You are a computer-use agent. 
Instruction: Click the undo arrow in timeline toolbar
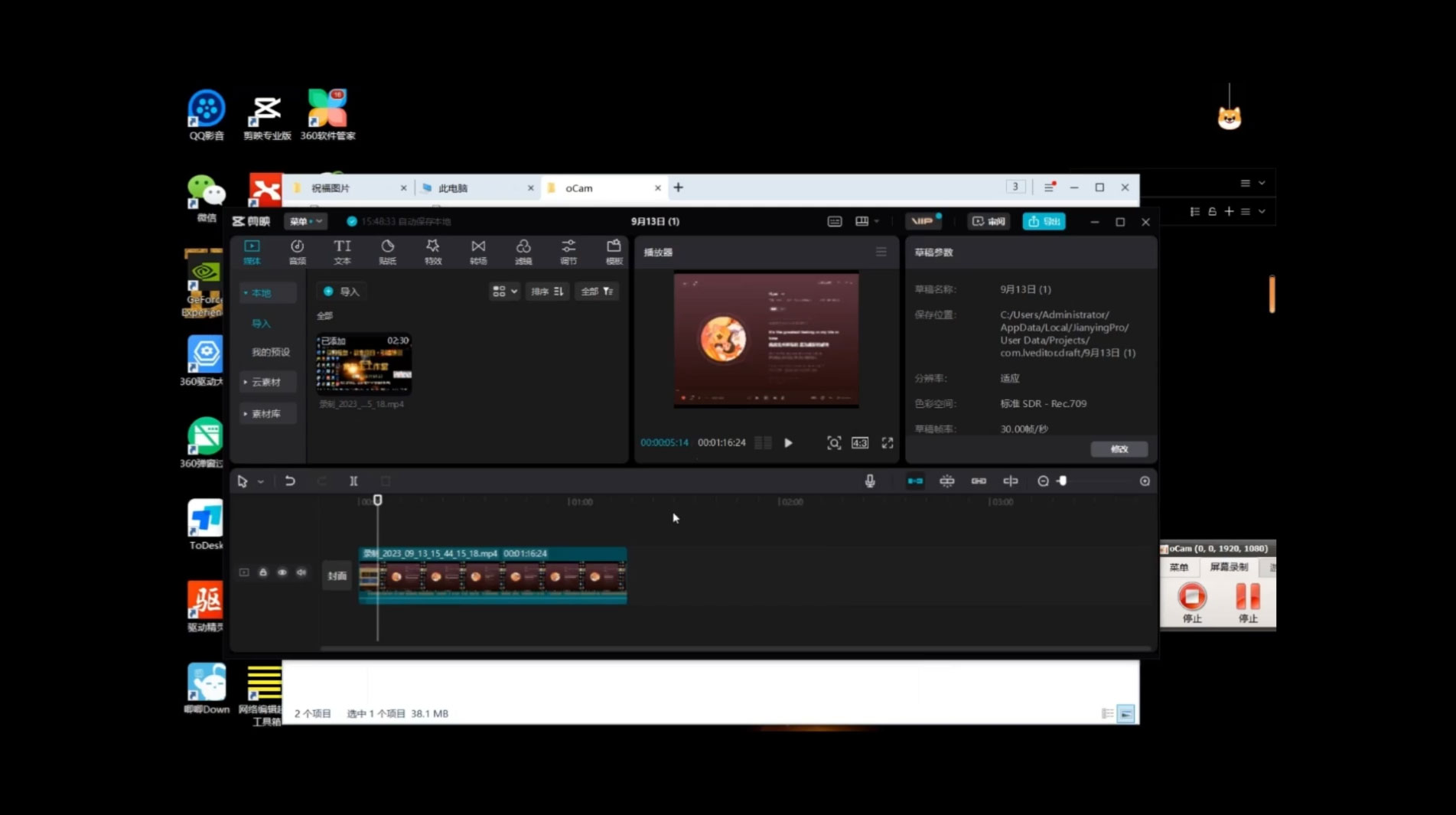click(x=290, y=481)
